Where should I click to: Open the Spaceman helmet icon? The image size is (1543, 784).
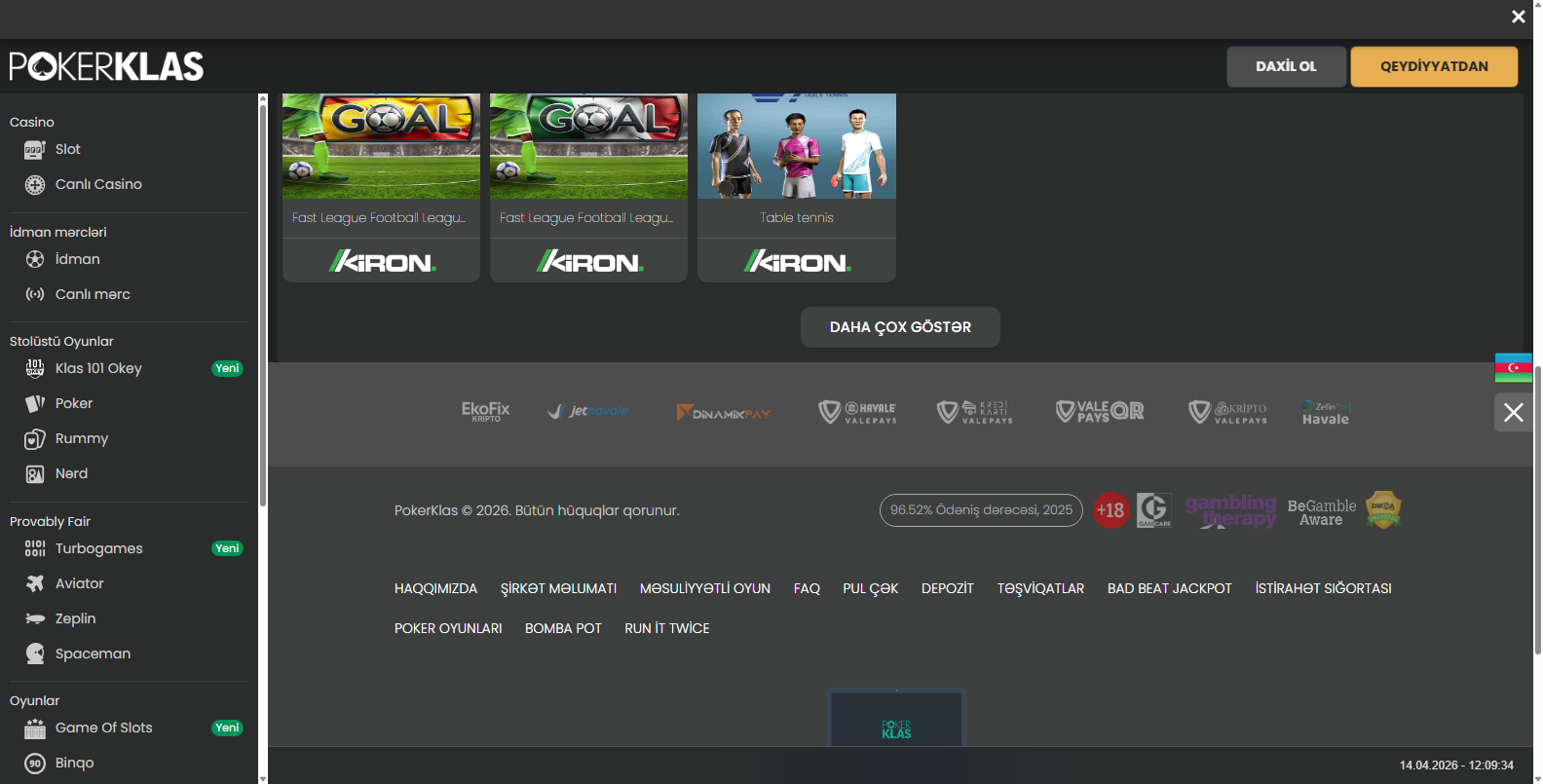pyautogui.click(x=35, y=653)
